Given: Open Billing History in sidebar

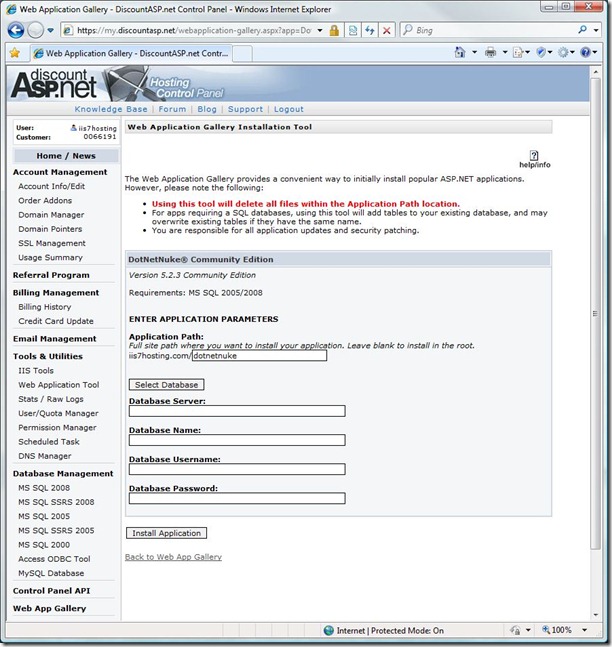Looking at the screenshot, I should 45,307.
